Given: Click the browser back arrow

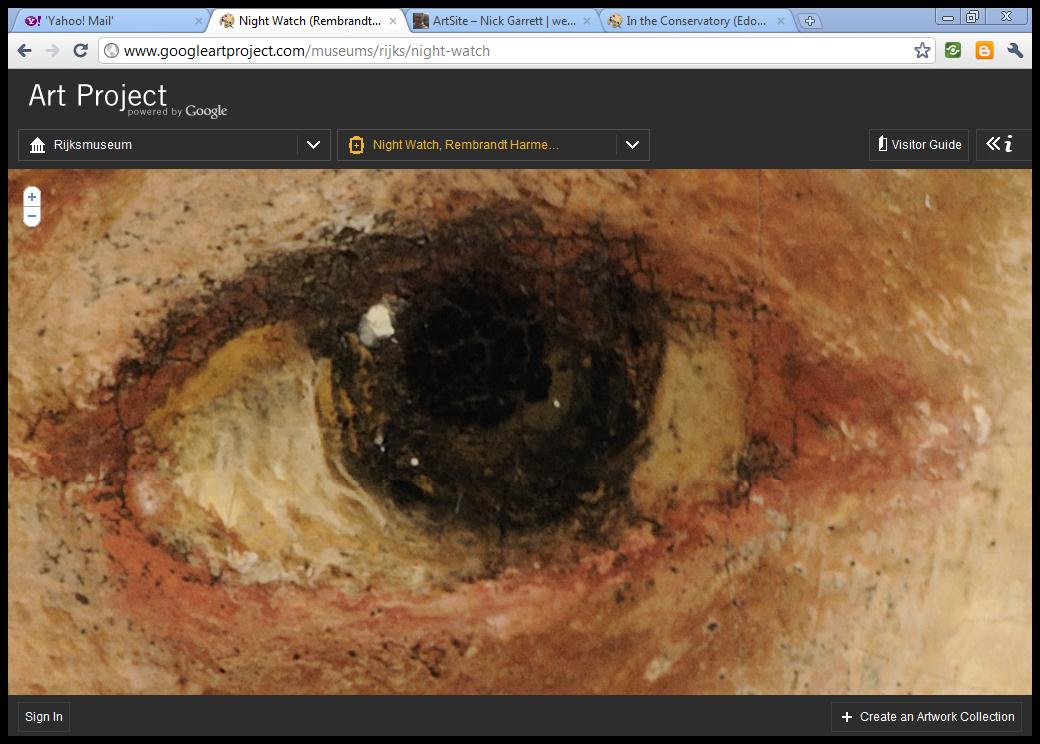Looking at the screenshot, I should 25,51.
